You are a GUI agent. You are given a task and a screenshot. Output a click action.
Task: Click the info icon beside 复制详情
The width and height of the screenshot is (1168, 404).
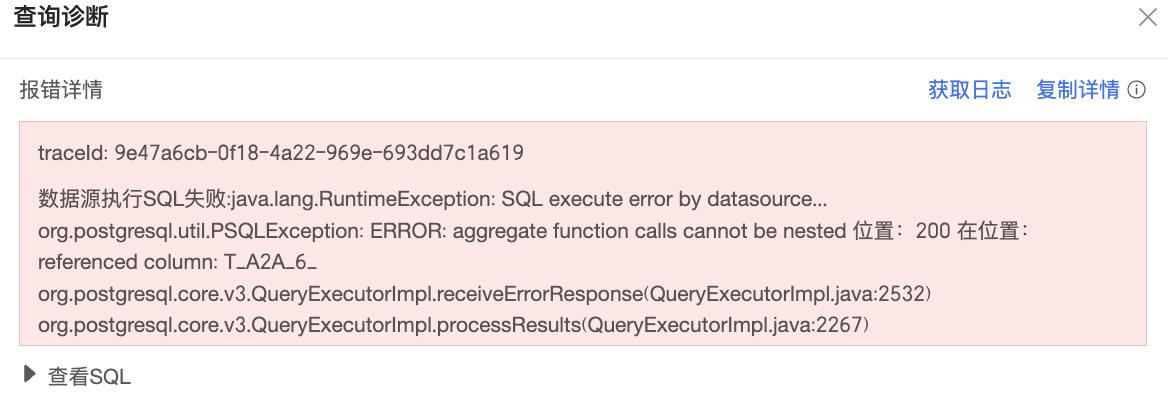(1136, 90)
